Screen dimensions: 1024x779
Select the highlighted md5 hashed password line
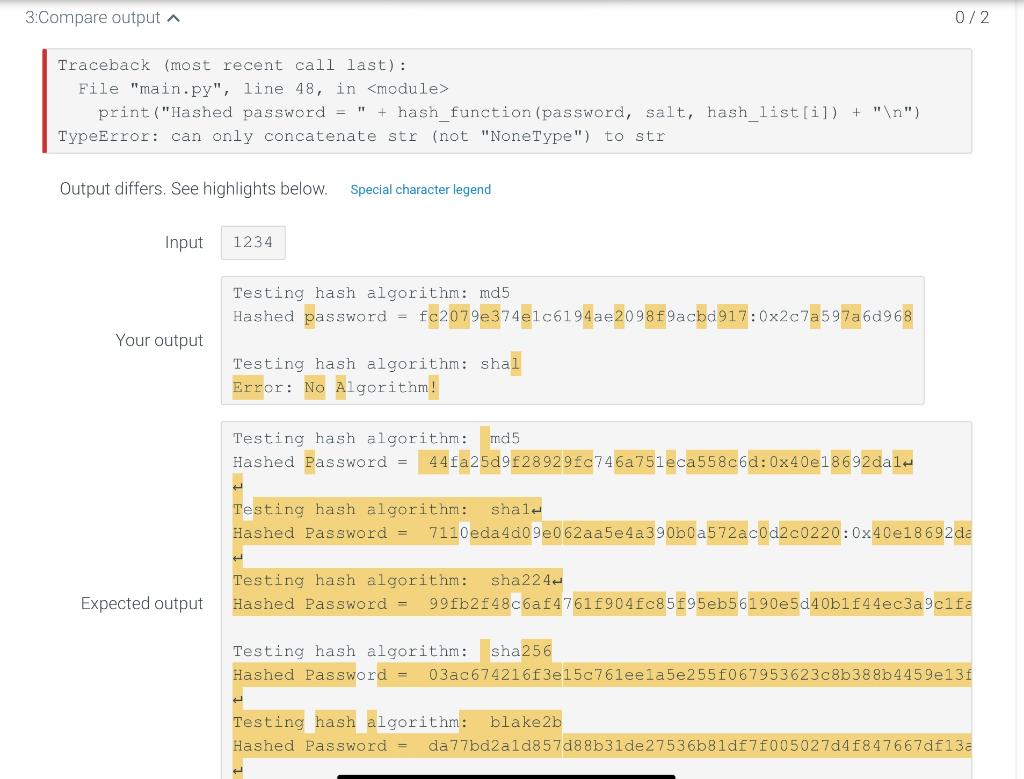click(570, 316)
